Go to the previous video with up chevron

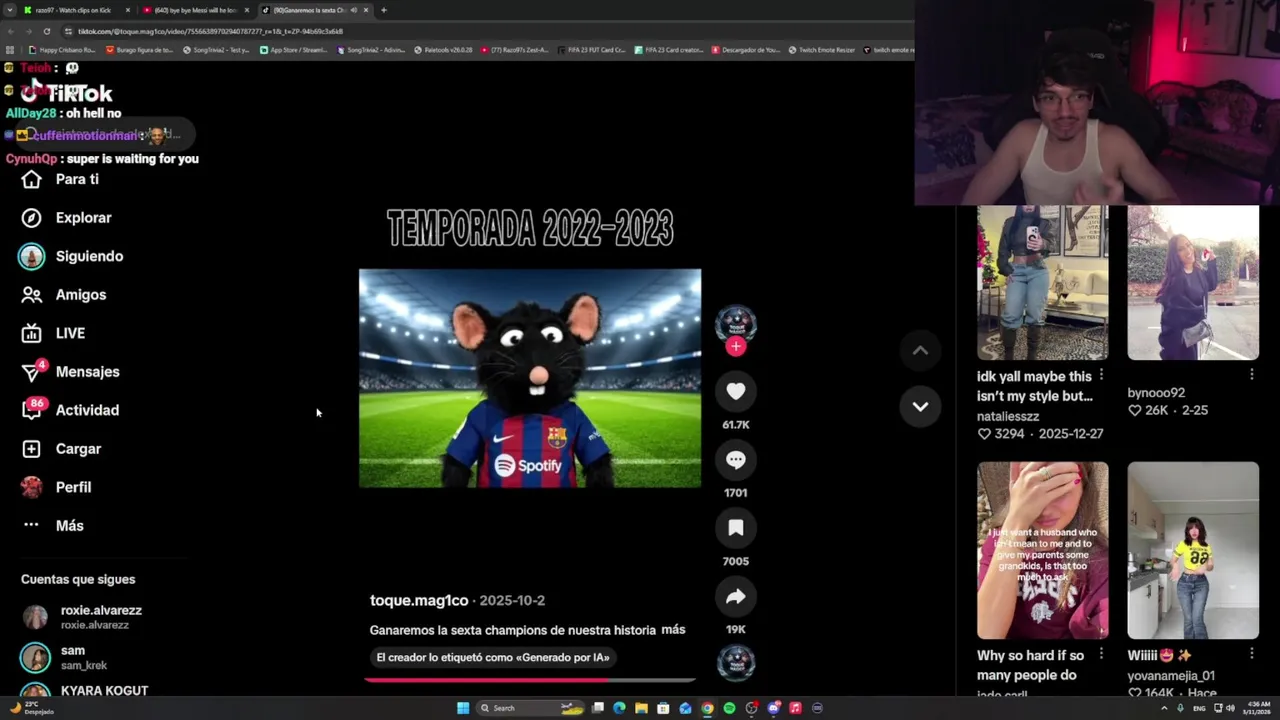pyautogui.click(x=920, y=350)
